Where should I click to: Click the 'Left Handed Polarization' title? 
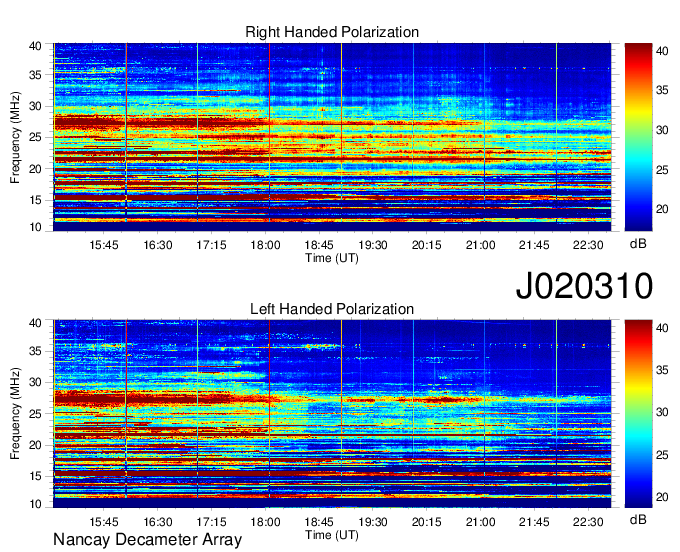(x=332, y=309)
